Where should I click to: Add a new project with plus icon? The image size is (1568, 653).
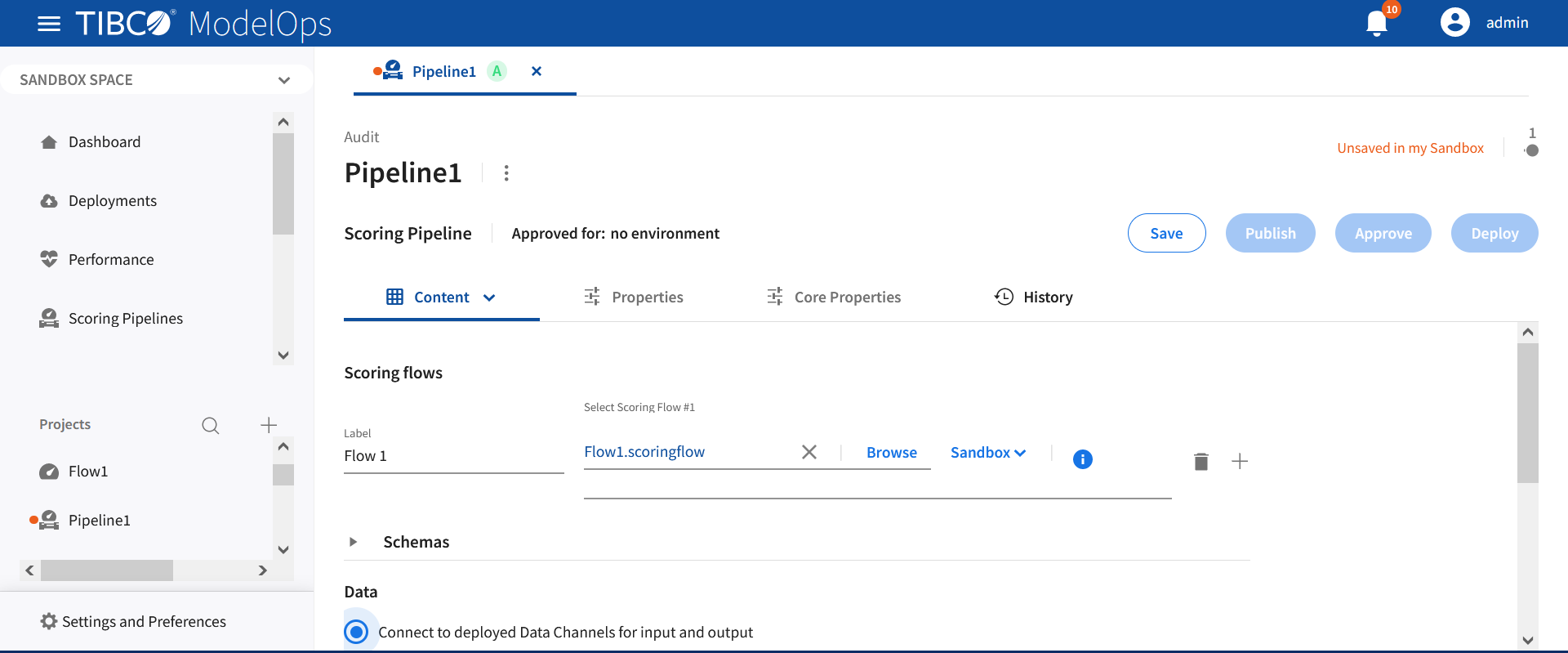pos(268,425)
